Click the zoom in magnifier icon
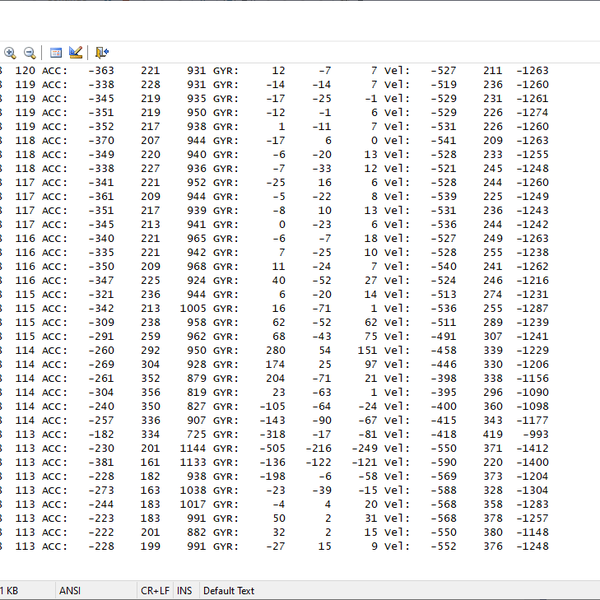Viewport: 600px width, 600px height. (x=10, y=52)
